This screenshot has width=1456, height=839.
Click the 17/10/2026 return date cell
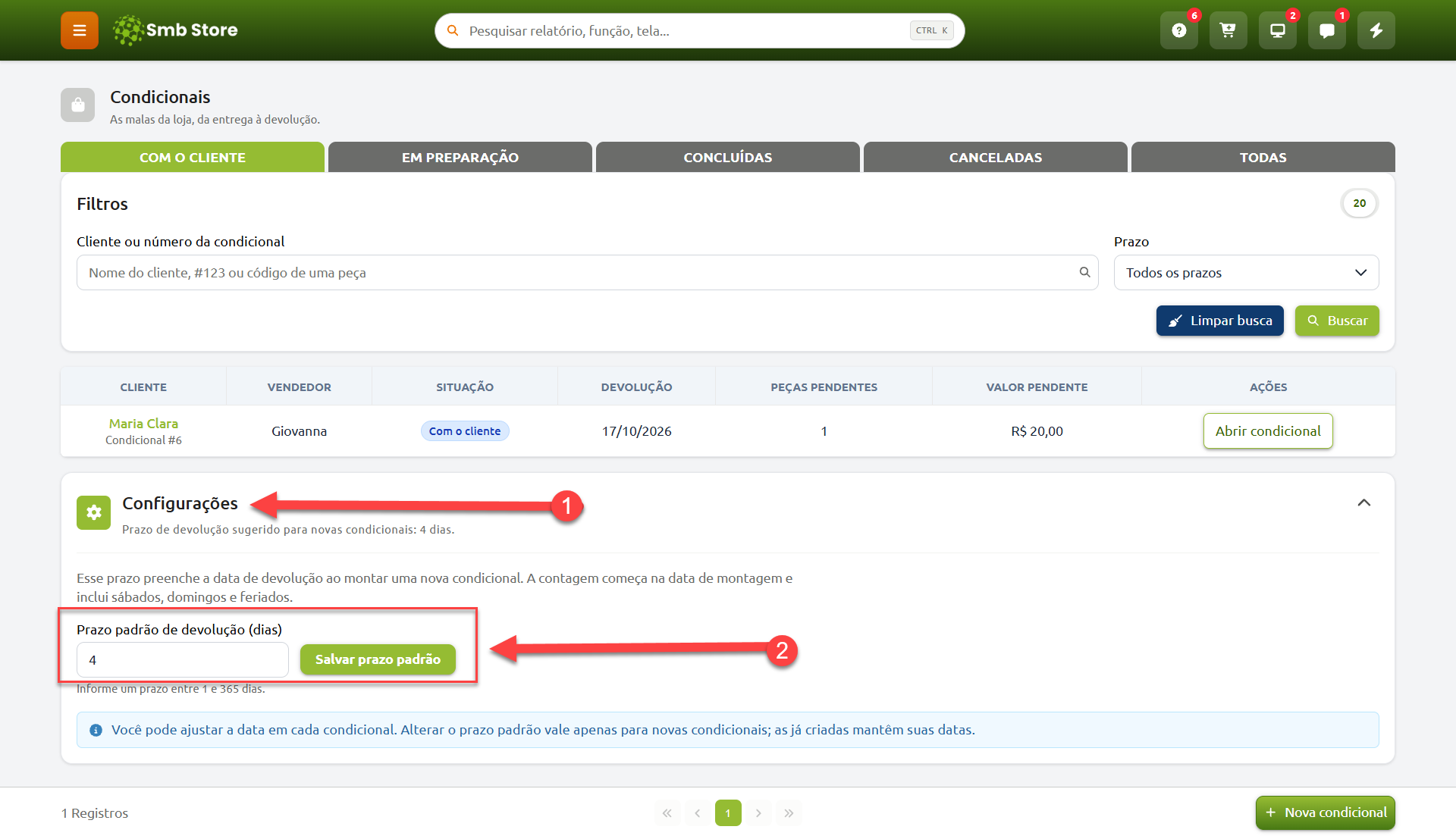[637, 431]
